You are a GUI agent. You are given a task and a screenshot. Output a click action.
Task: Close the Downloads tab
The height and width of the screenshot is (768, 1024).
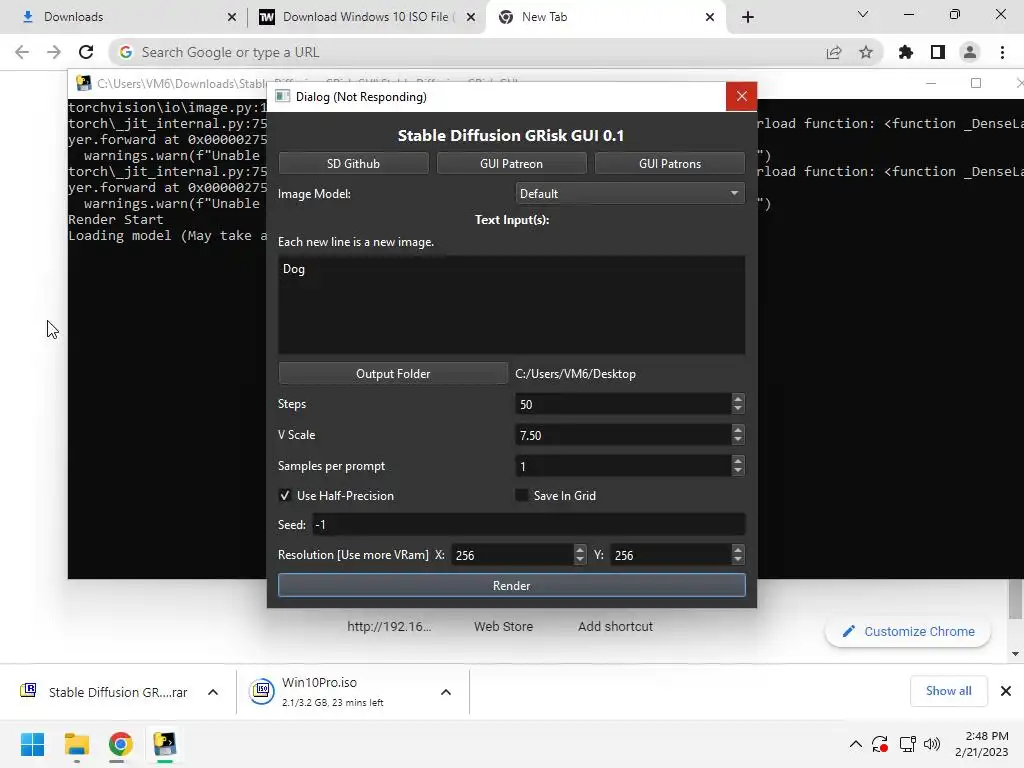click(232, 17)
